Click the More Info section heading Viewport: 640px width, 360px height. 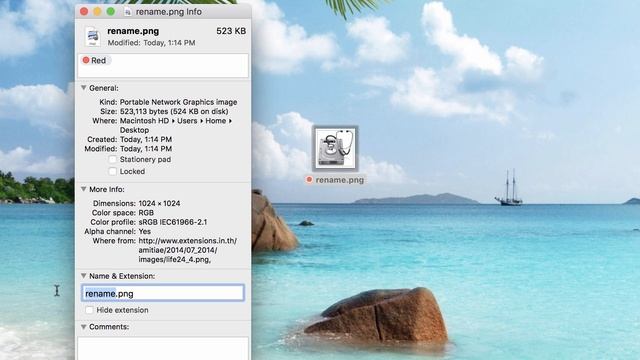point(107,189)
